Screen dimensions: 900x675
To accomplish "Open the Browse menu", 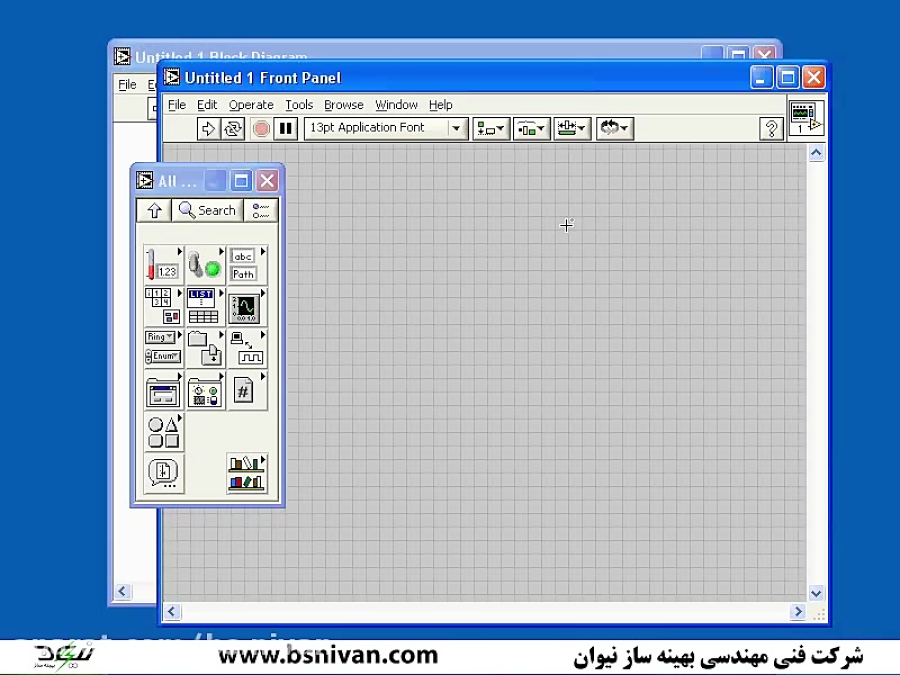I will point(344,105).
